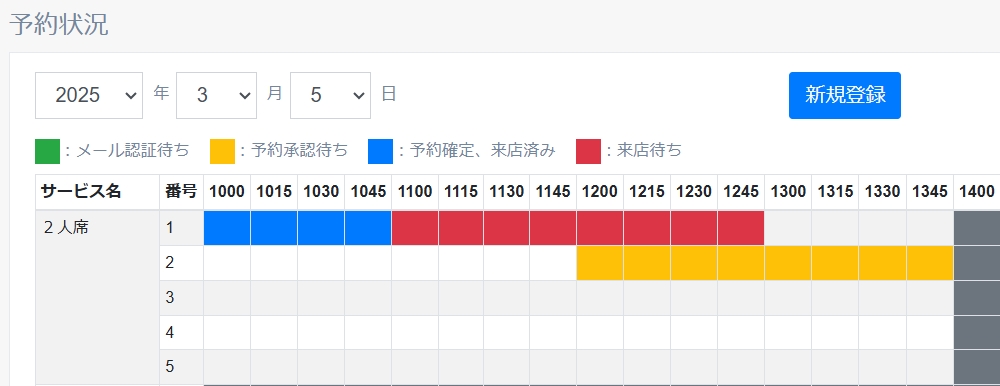Screen dimensions: 1000x386
Task: Select empty 1145 slot in seat 2
Action: 554,263
